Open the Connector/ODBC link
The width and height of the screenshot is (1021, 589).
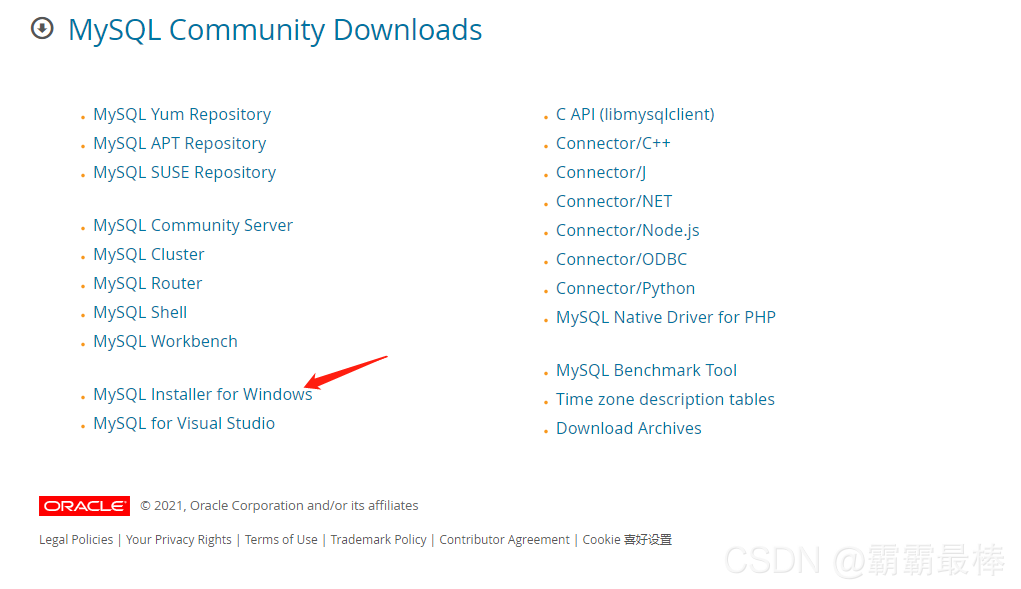pyautogui.click(x=621, y=259)
